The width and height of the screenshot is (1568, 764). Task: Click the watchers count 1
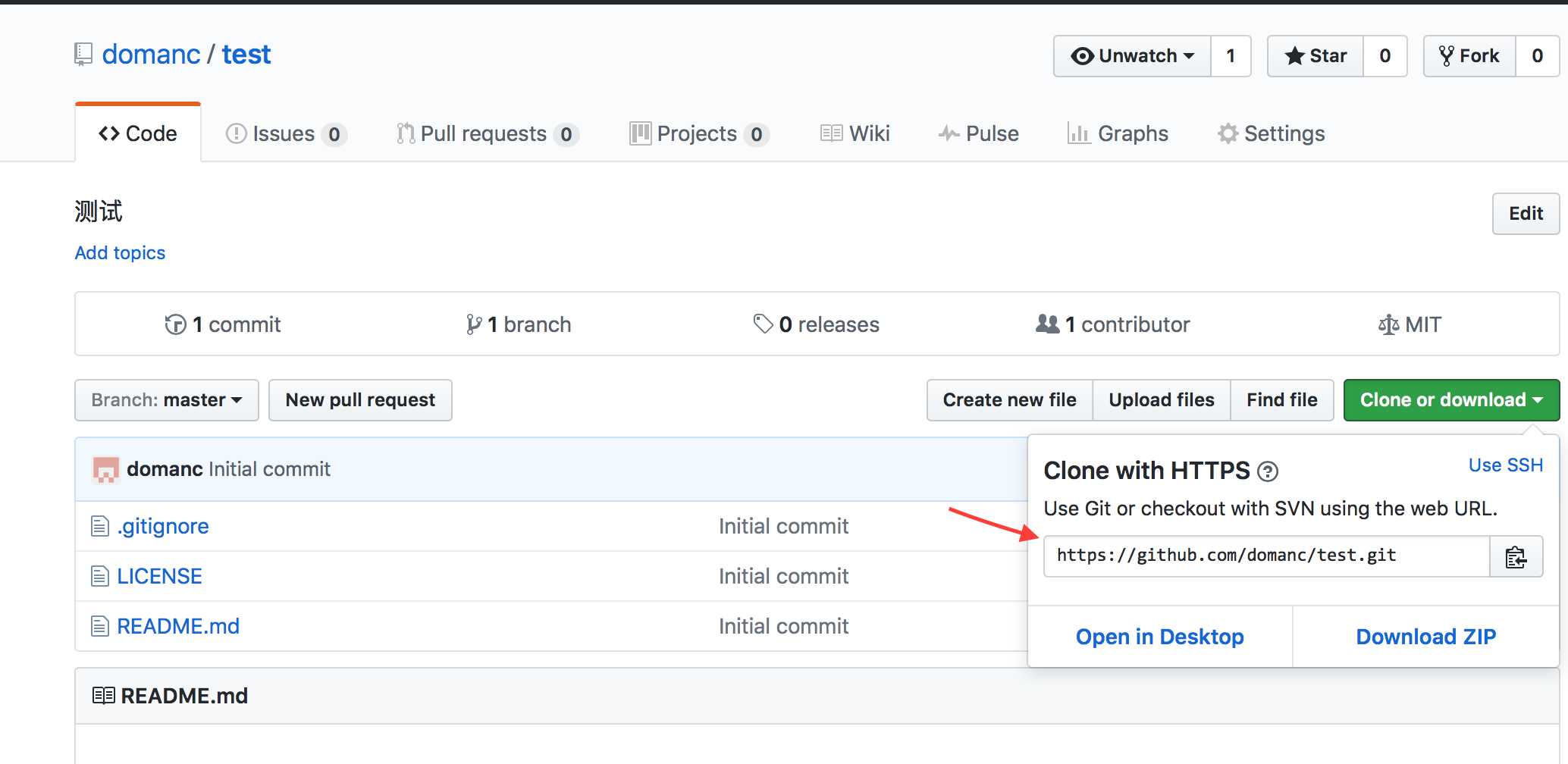pos(1231,56)
